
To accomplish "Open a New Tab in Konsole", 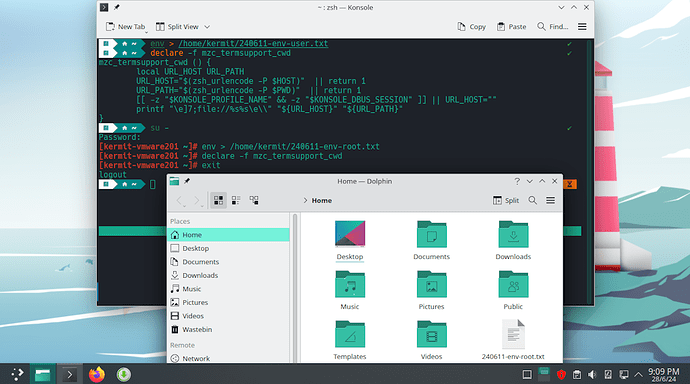I will tap(125, 27).
